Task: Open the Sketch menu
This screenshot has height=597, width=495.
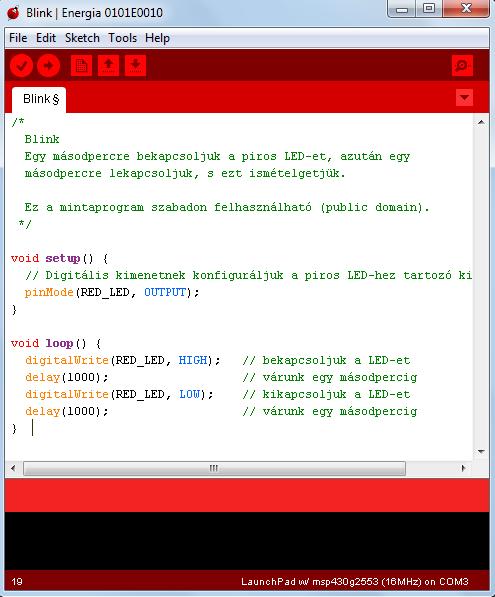Action: [x=82, y=38]
